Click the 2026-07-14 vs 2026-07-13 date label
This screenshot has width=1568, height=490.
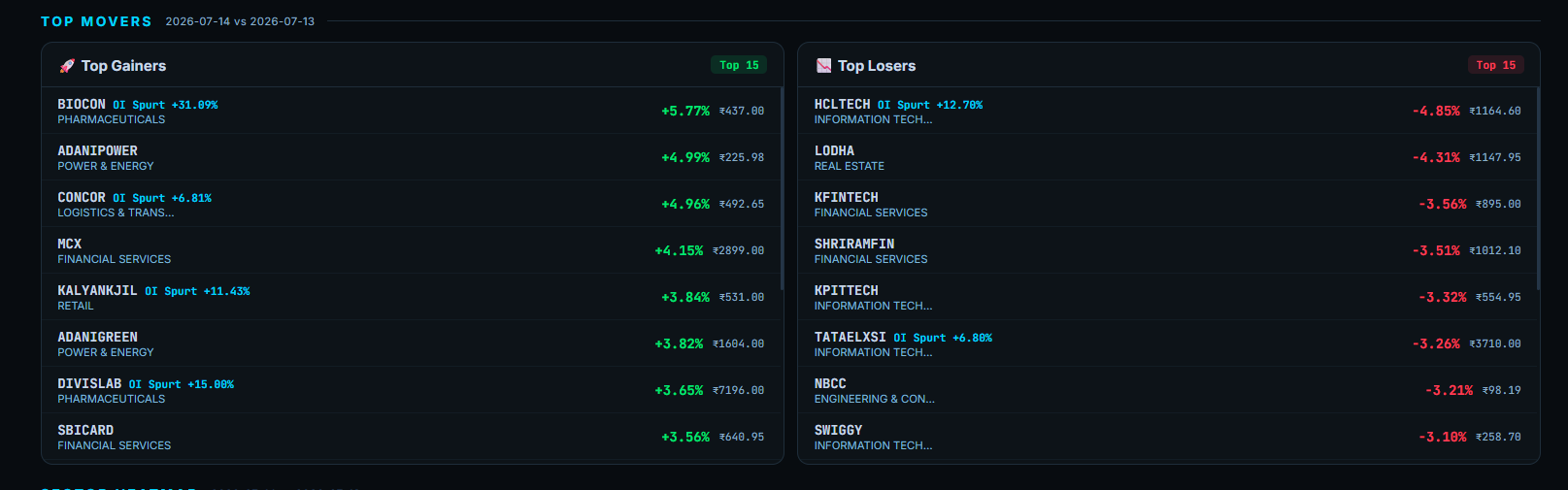pyautogui.click(x=240, y=21)
